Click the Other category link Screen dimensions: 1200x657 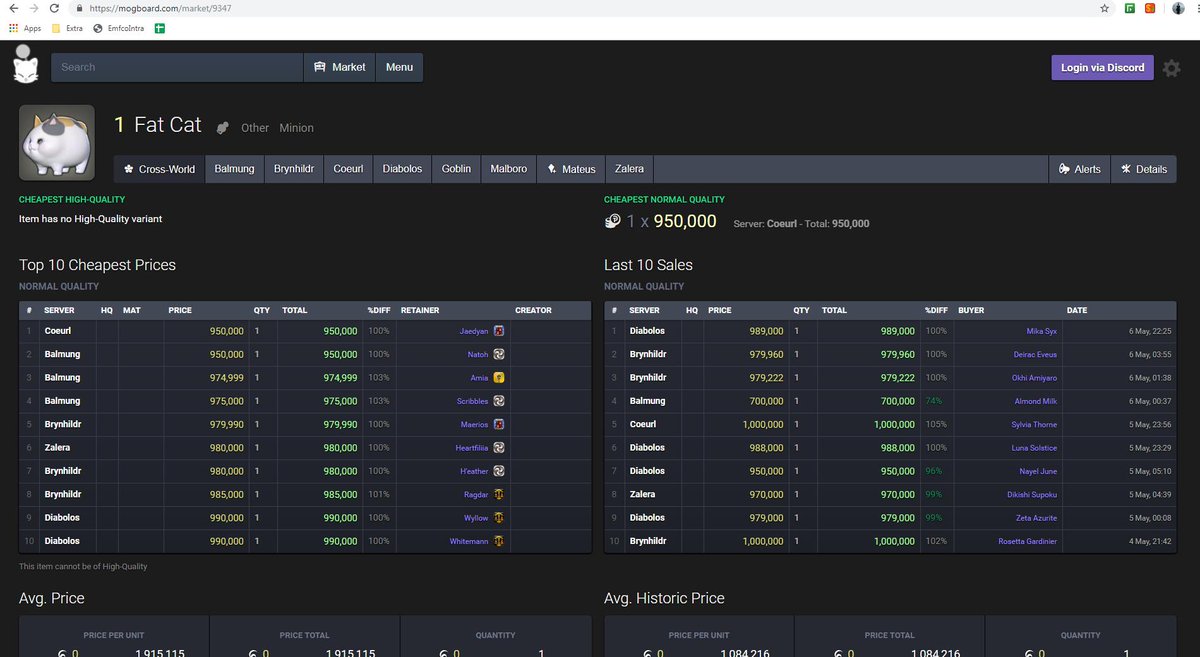(x=255, y=128)
